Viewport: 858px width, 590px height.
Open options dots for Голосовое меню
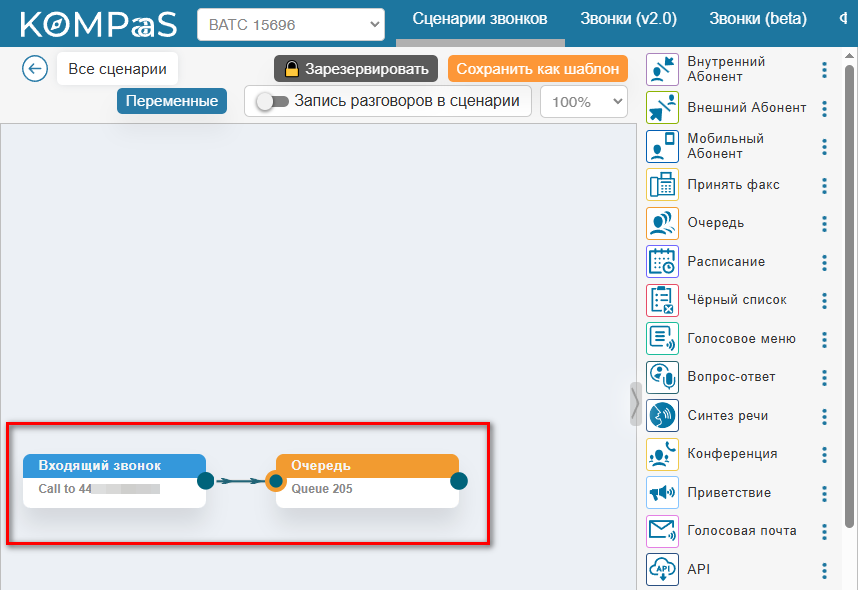point(824,340)
